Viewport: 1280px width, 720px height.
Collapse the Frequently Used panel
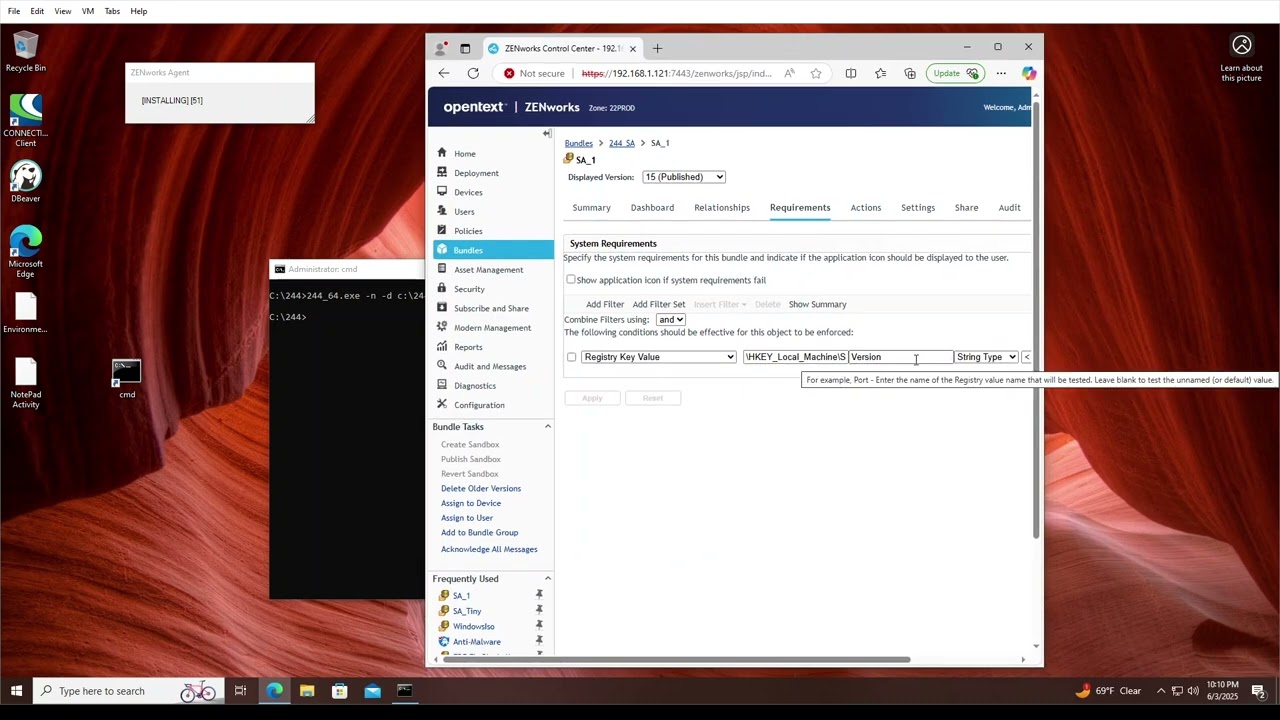pyautogui.click(x=547, y=579)
